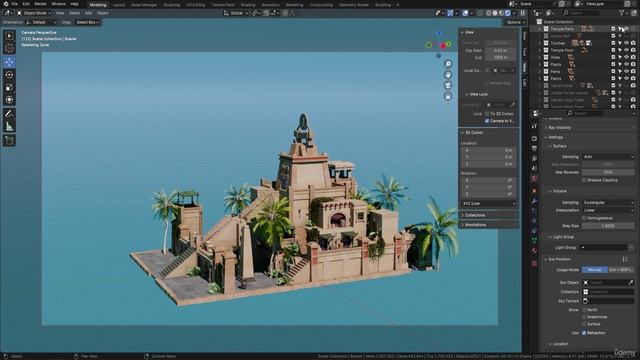Switch perspective/orthographic with the viewport grid icon

click(448, 96)
